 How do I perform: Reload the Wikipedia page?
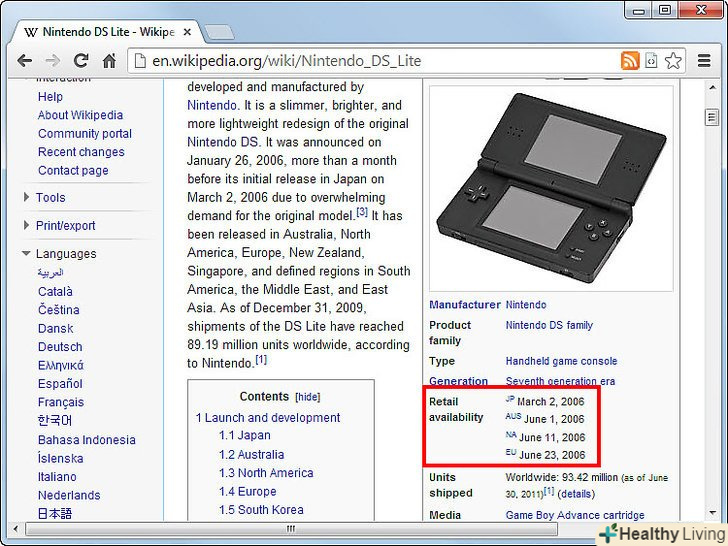tap(81, 61)
